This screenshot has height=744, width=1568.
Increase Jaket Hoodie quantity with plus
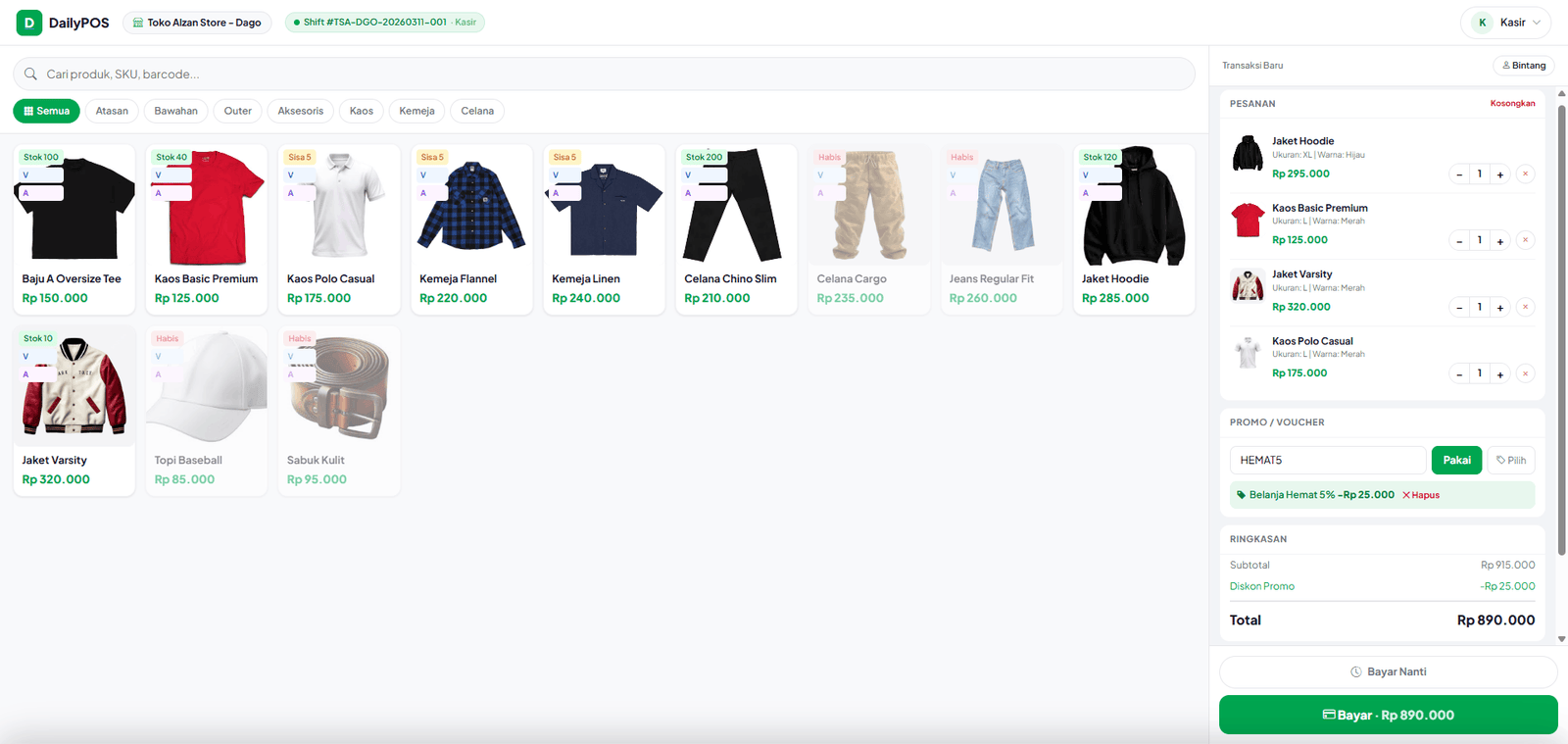1499,174
